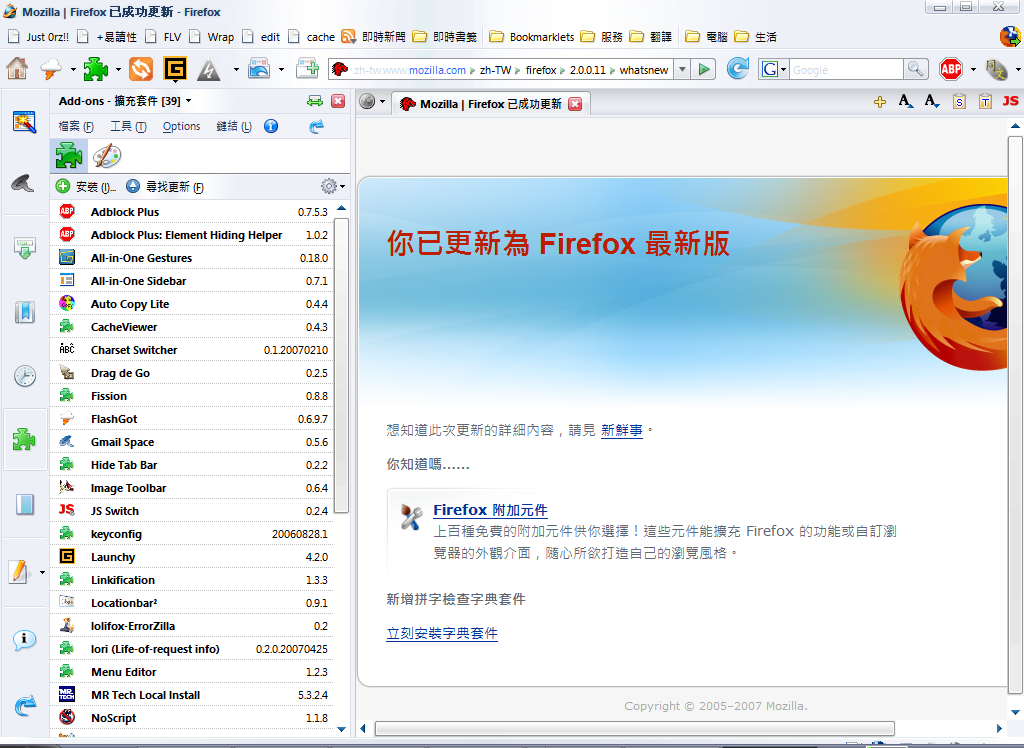Select the Mozilla Firefox 已成功更新 tab
The height and width of the screenshot is (748, 1024).
(x=490, y=104)
